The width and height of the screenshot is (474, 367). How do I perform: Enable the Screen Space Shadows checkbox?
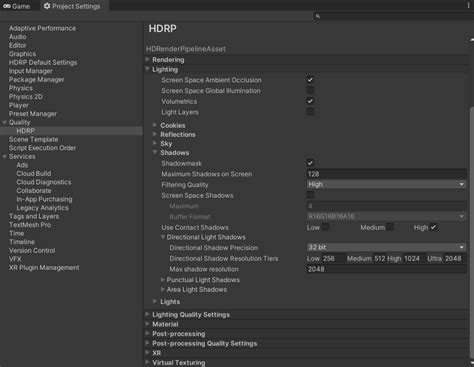click(310, 195)
